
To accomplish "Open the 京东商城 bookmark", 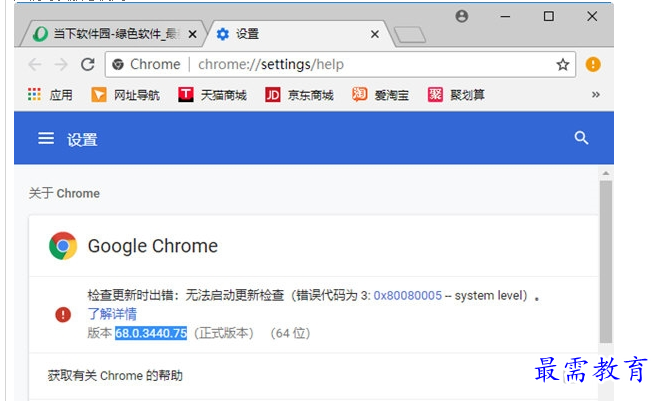I will click(299, 95).
